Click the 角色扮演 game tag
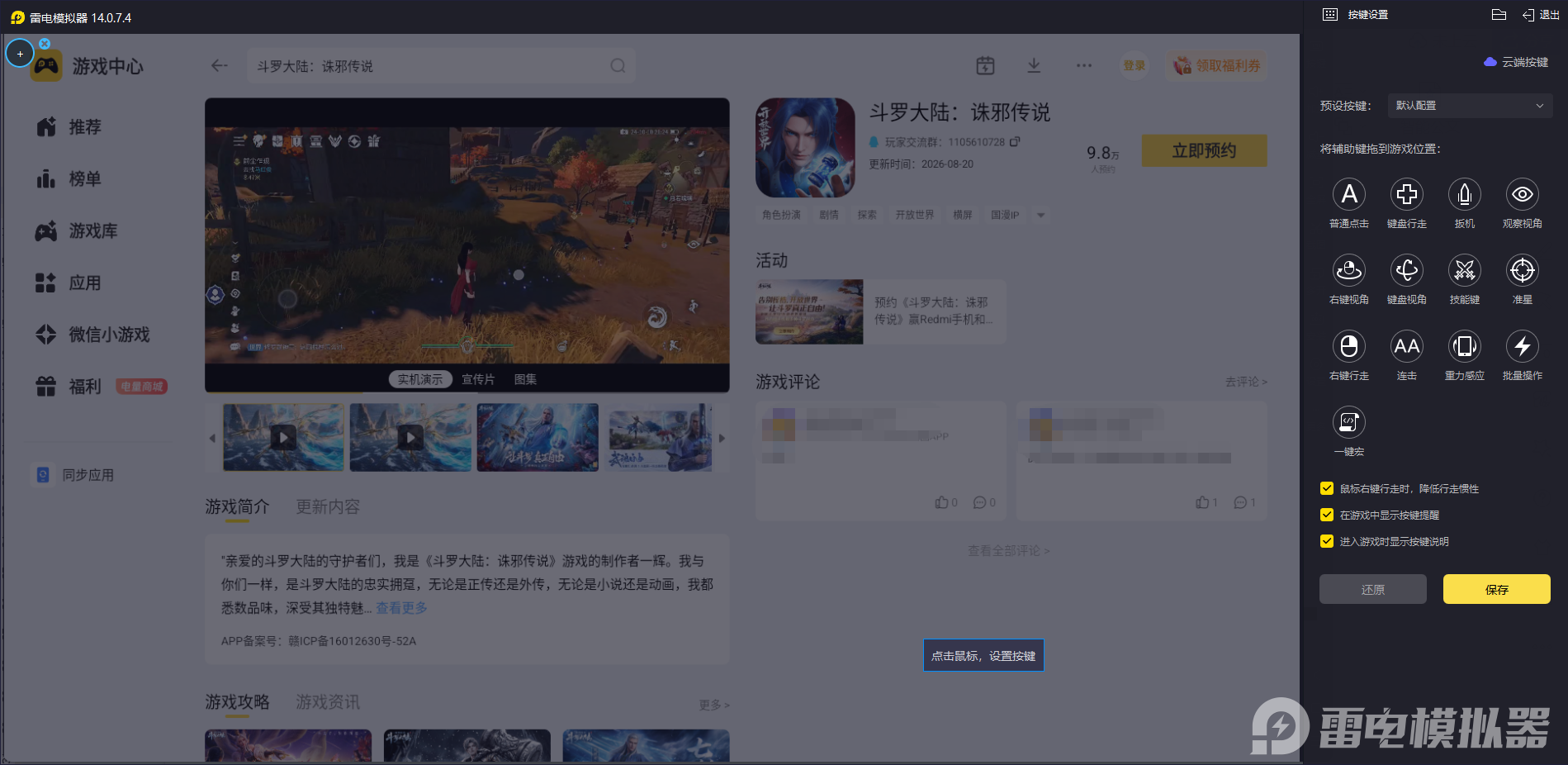This screenshot has height=765, width=1568. coord(781,215)
